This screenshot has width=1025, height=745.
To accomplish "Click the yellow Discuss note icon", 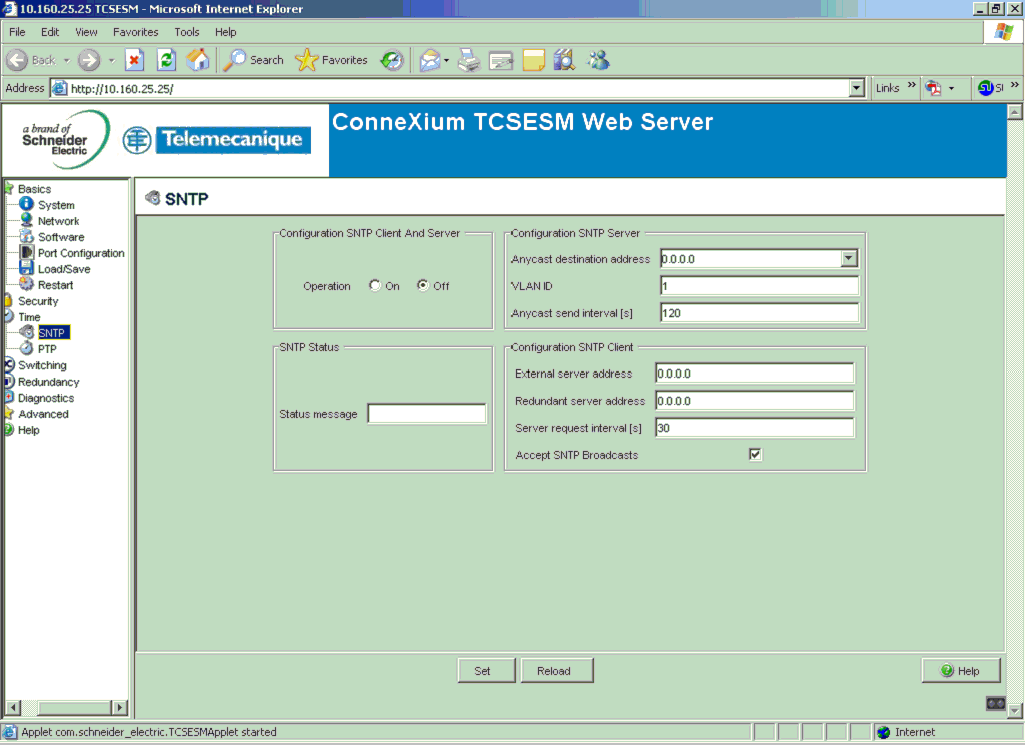I will tap(533, 60).
